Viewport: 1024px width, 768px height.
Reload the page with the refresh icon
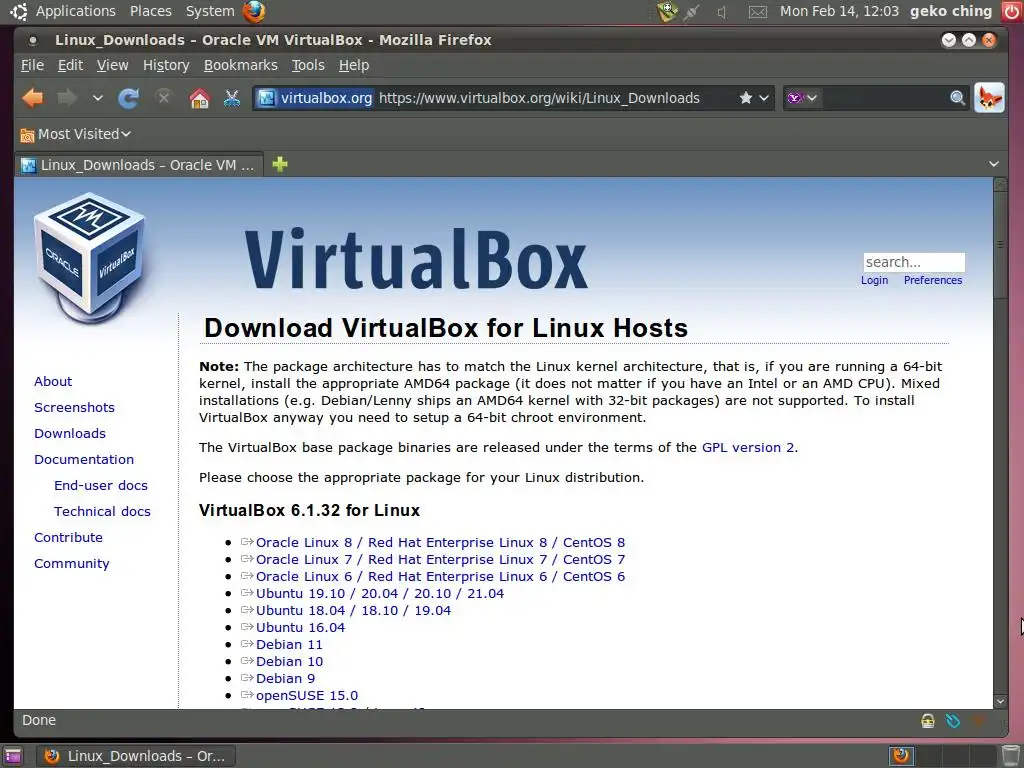click(129, 98)
